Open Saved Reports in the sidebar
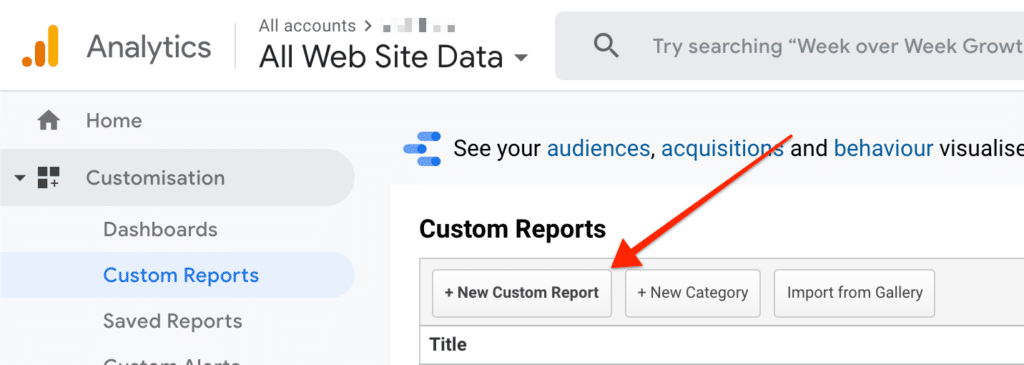Image resolution: width=1024 pixels, height=365 pixels. point(172,321)
